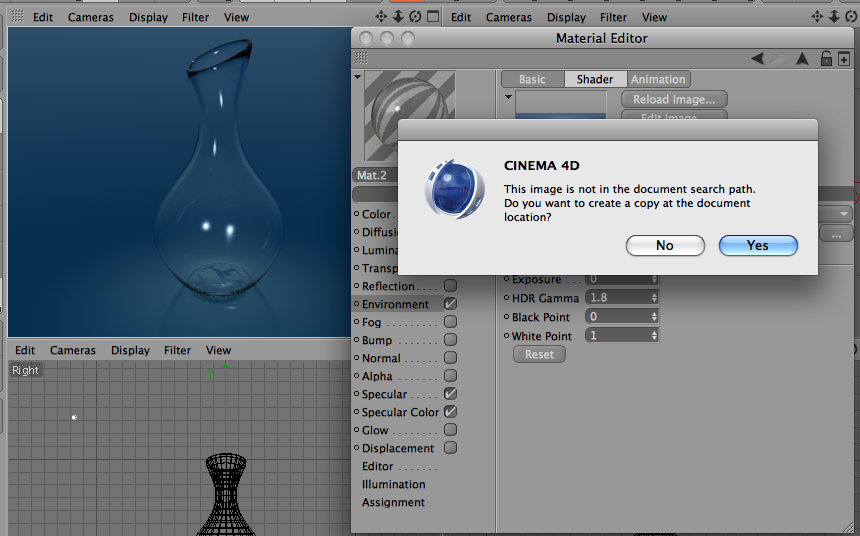Image resolution: width=860 pixels, height=536 pixels.
Task: Click the new window icon in Material Editor
Action: point(844,58)
